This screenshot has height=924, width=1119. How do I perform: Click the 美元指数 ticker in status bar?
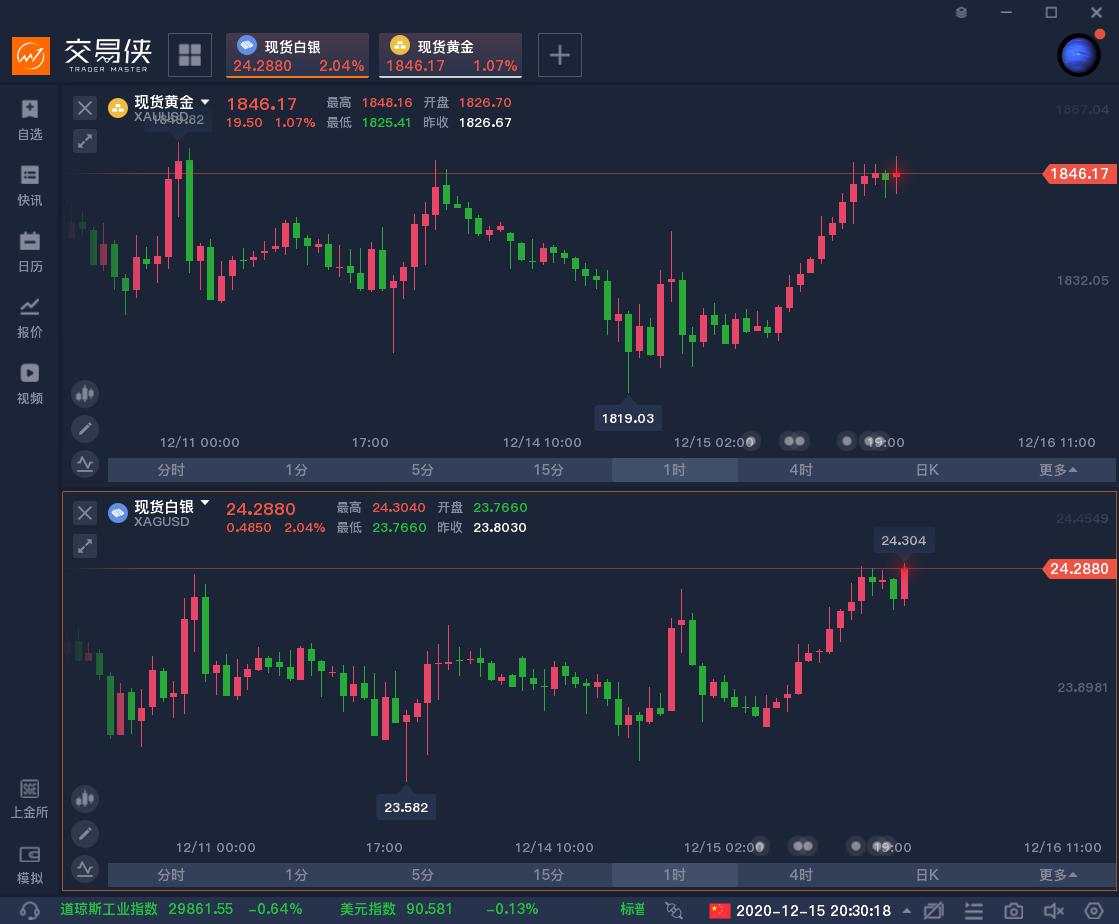pos(439,909)
